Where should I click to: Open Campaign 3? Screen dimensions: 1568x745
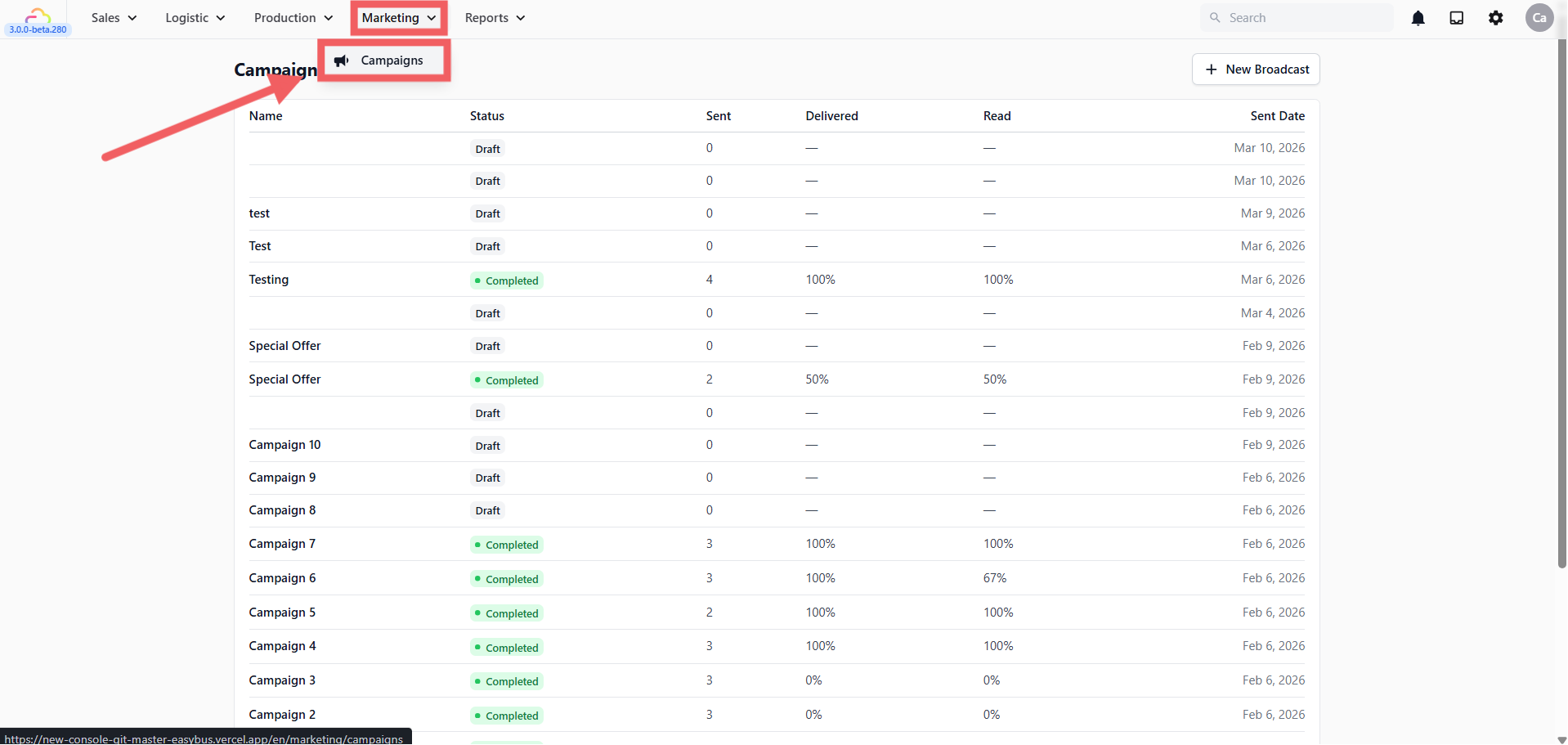pyautogui.click(x=777, y=680)
